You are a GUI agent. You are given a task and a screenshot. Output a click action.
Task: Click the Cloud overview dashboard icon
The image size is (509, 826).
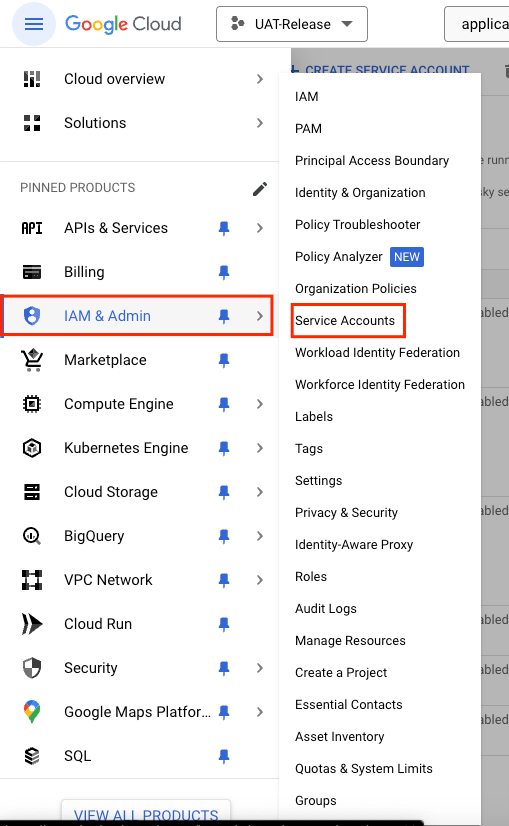coord(32,79)
